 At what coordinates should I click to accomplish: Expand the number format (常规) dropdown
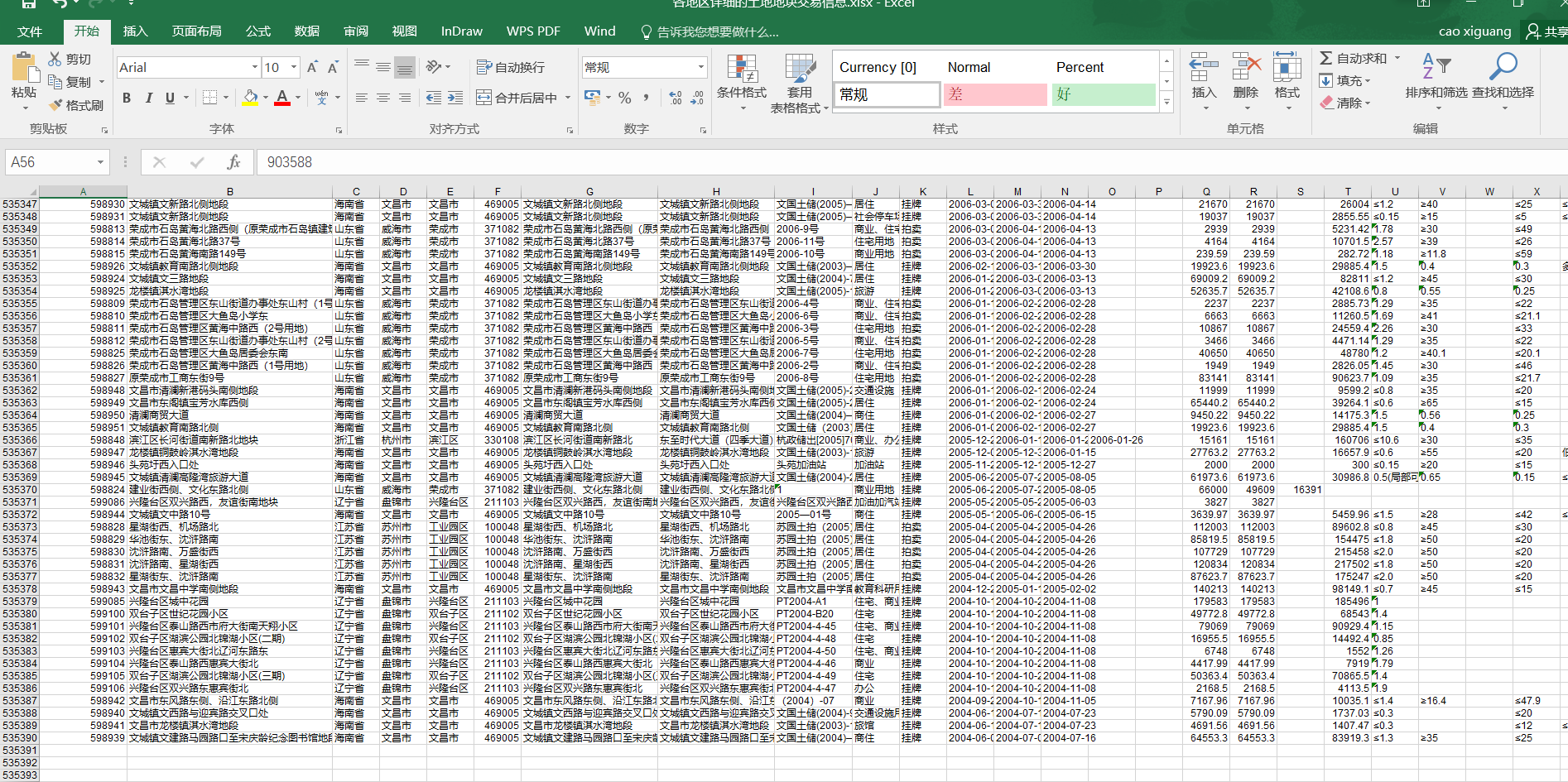700,67
